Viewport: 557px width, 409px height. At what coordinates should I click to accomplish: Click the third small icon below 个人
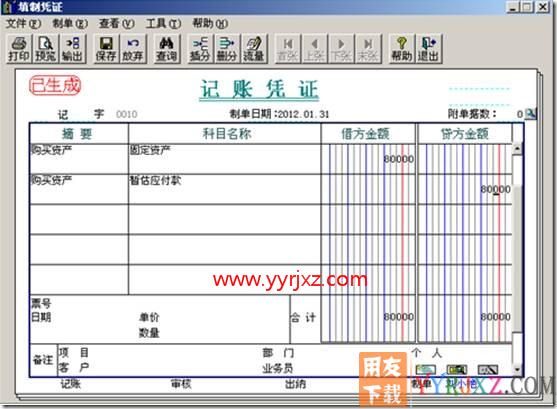[488, 370]
